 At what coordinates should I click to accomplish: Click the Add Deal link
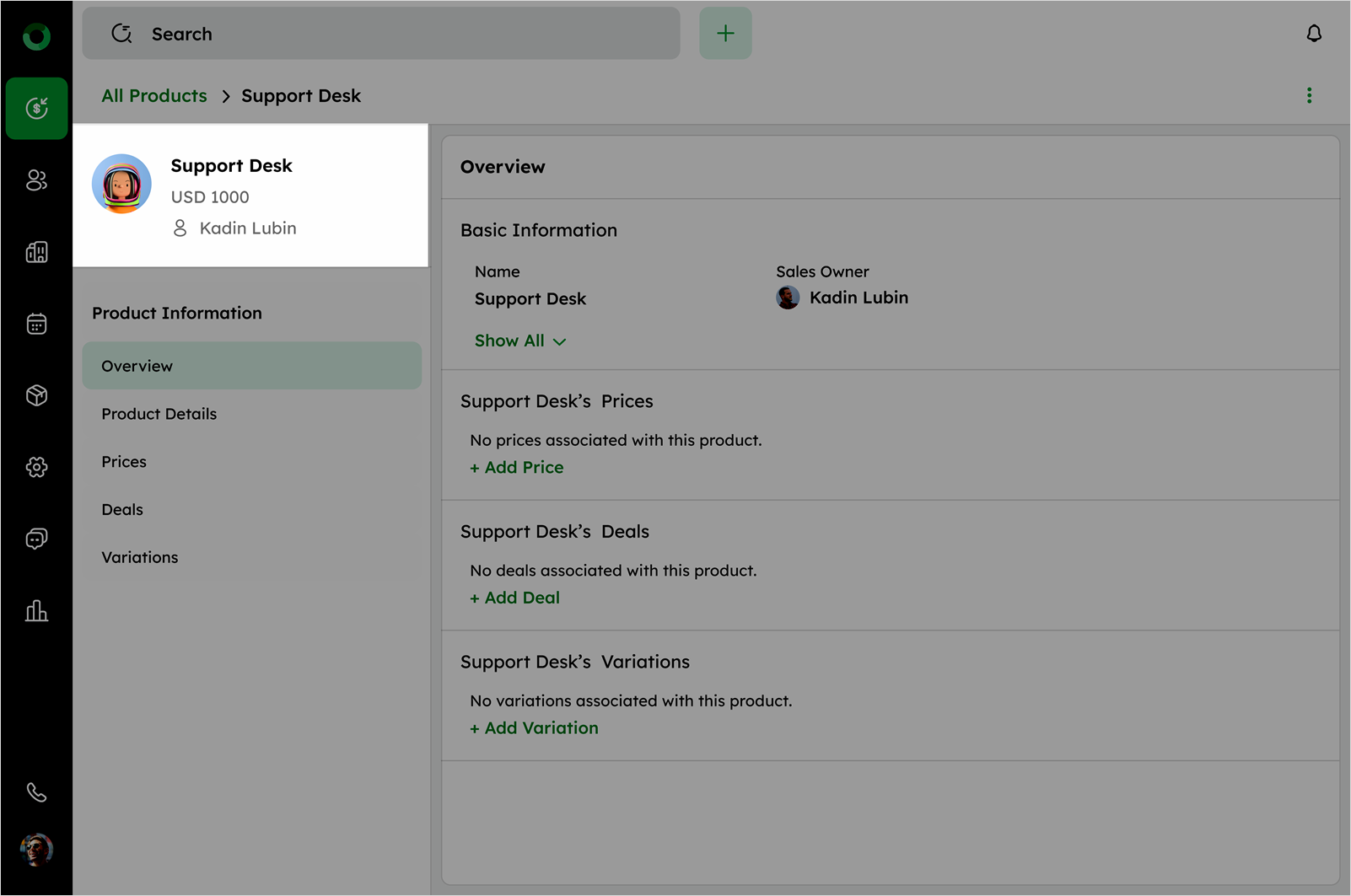tap(515, 598)
